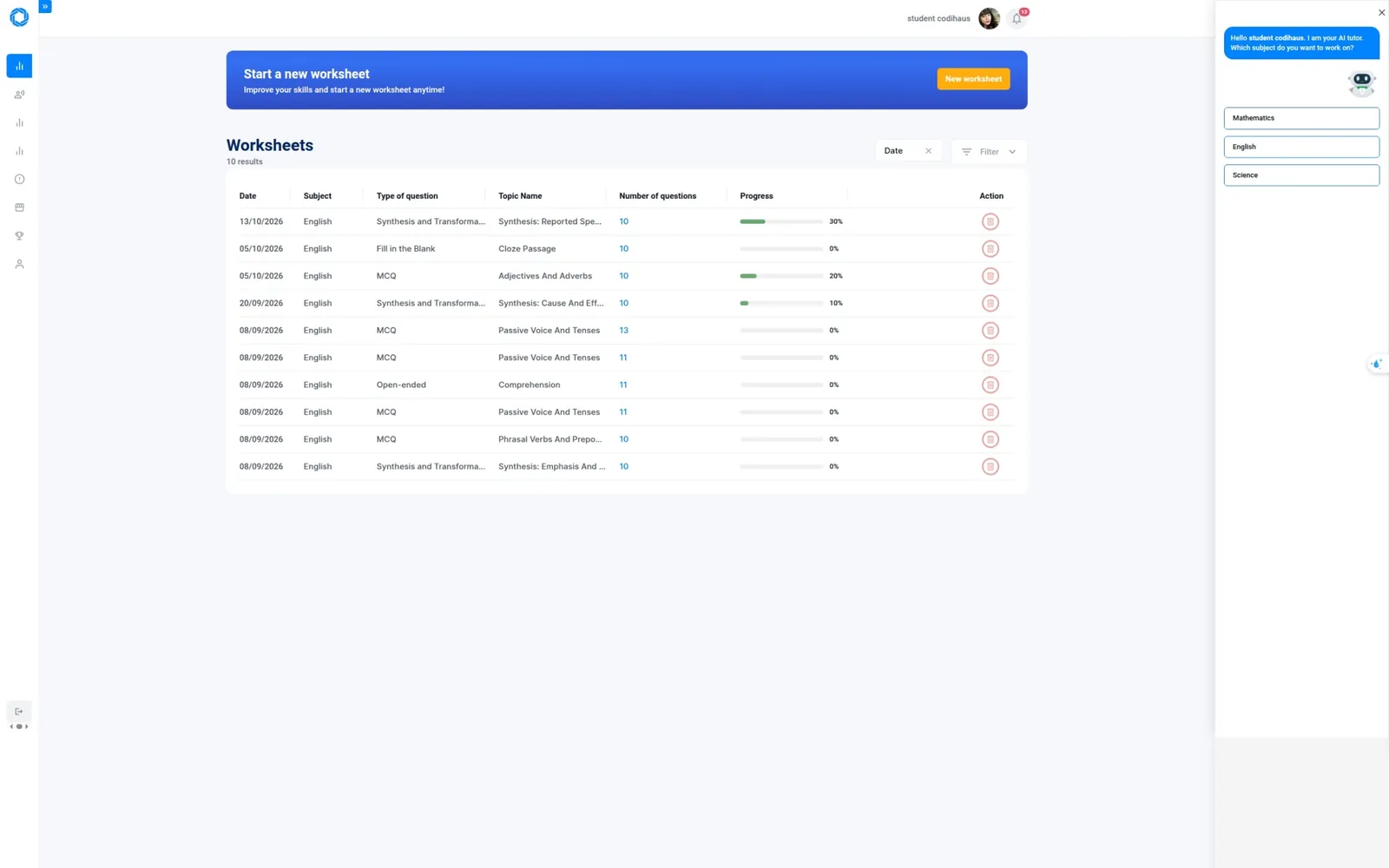Click the 30% progress bar of the Reported Speech worksheet
The image size is (1389, 868).
[x=781, y=221]
